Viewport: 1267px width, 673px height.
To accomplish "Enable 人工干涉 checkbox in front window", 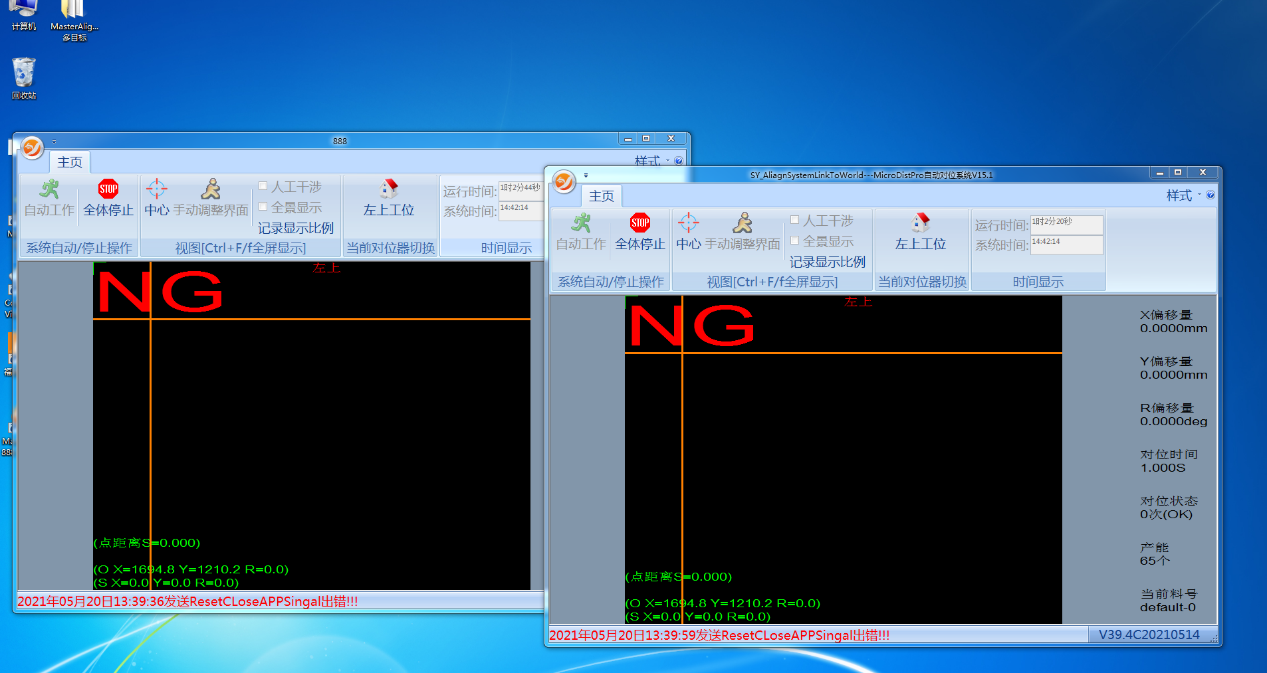I will pyautogui.click(x=795, y=220).
